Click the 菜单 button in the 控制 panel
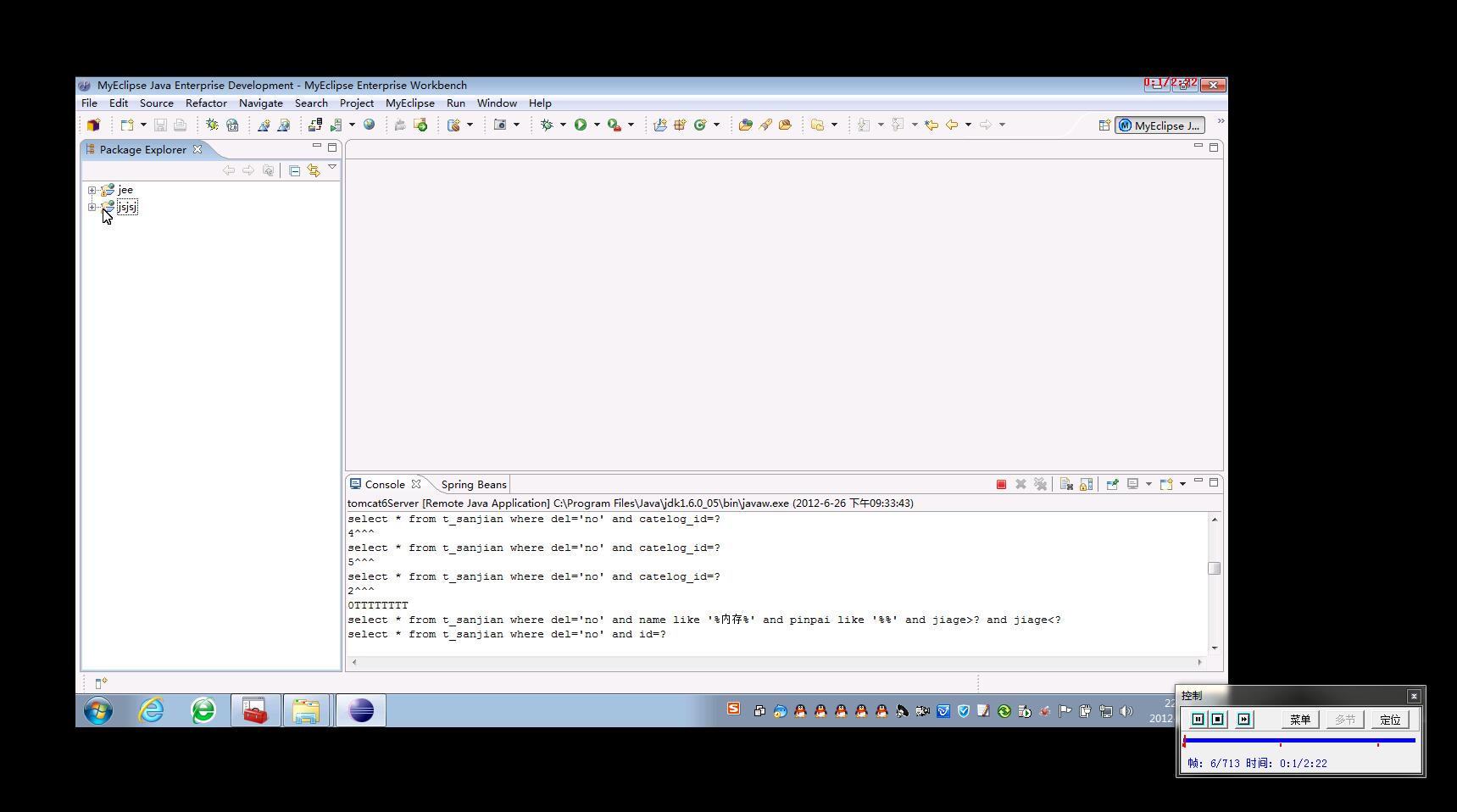Viewport: 1457px width, 812px height. [1300, 720]
